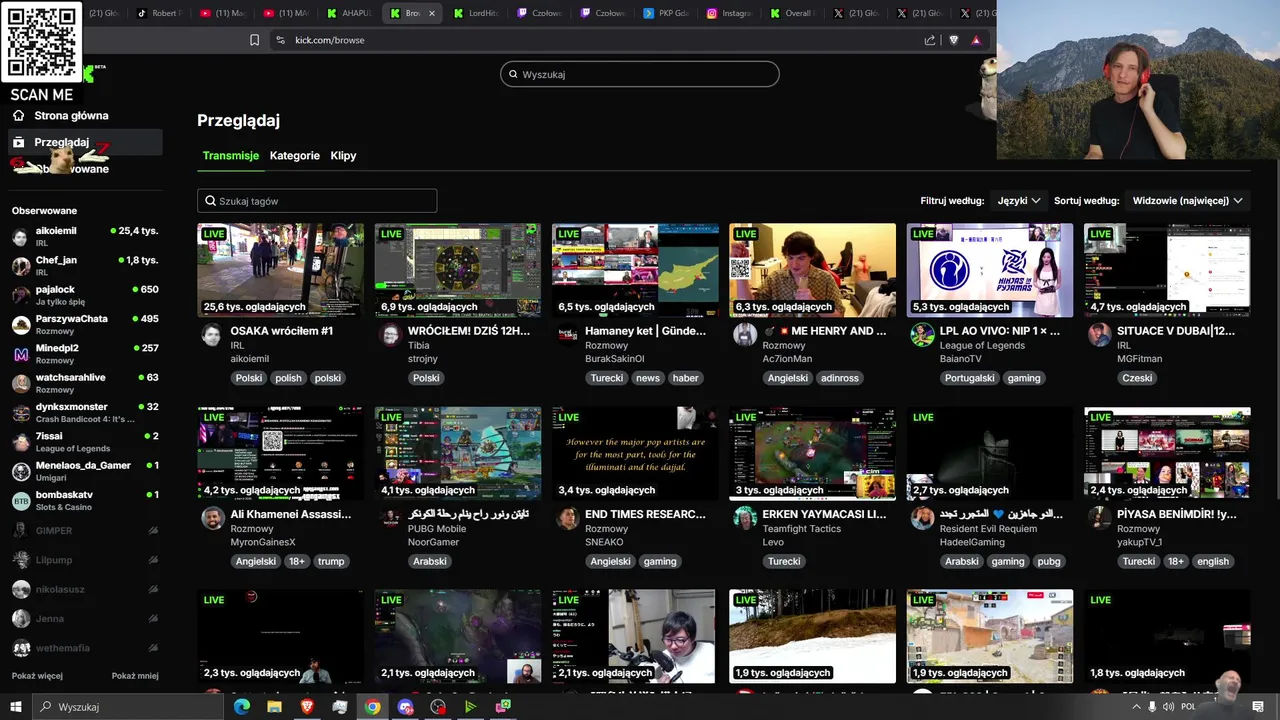This screenshot has width=1280, height=720.
Task: Open GIMPER offline channel in sidebar
Action: click(x=85, y=531)
